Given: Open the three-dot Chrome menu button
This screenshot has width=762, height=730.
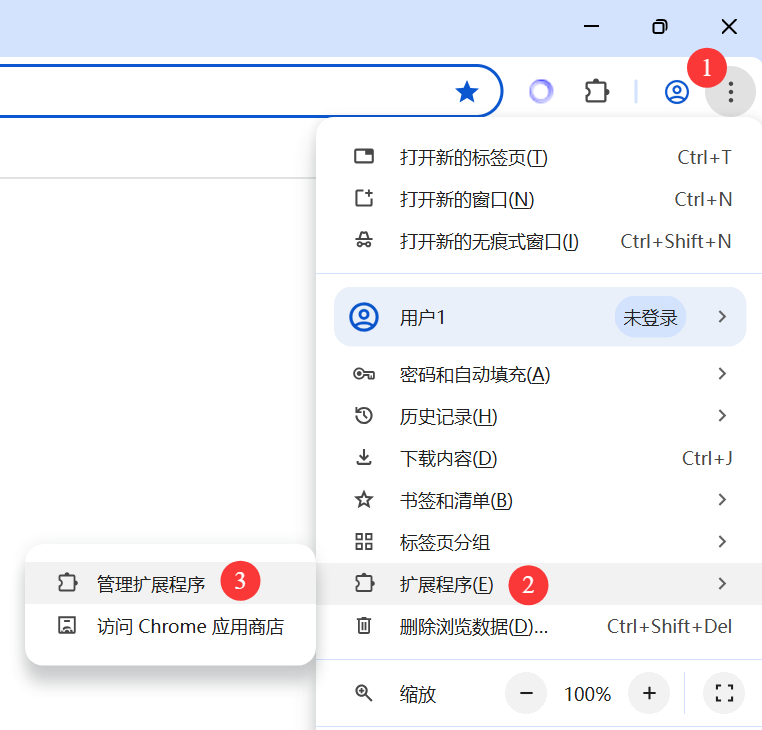Looking at the screenshot, I should (731, 93).
